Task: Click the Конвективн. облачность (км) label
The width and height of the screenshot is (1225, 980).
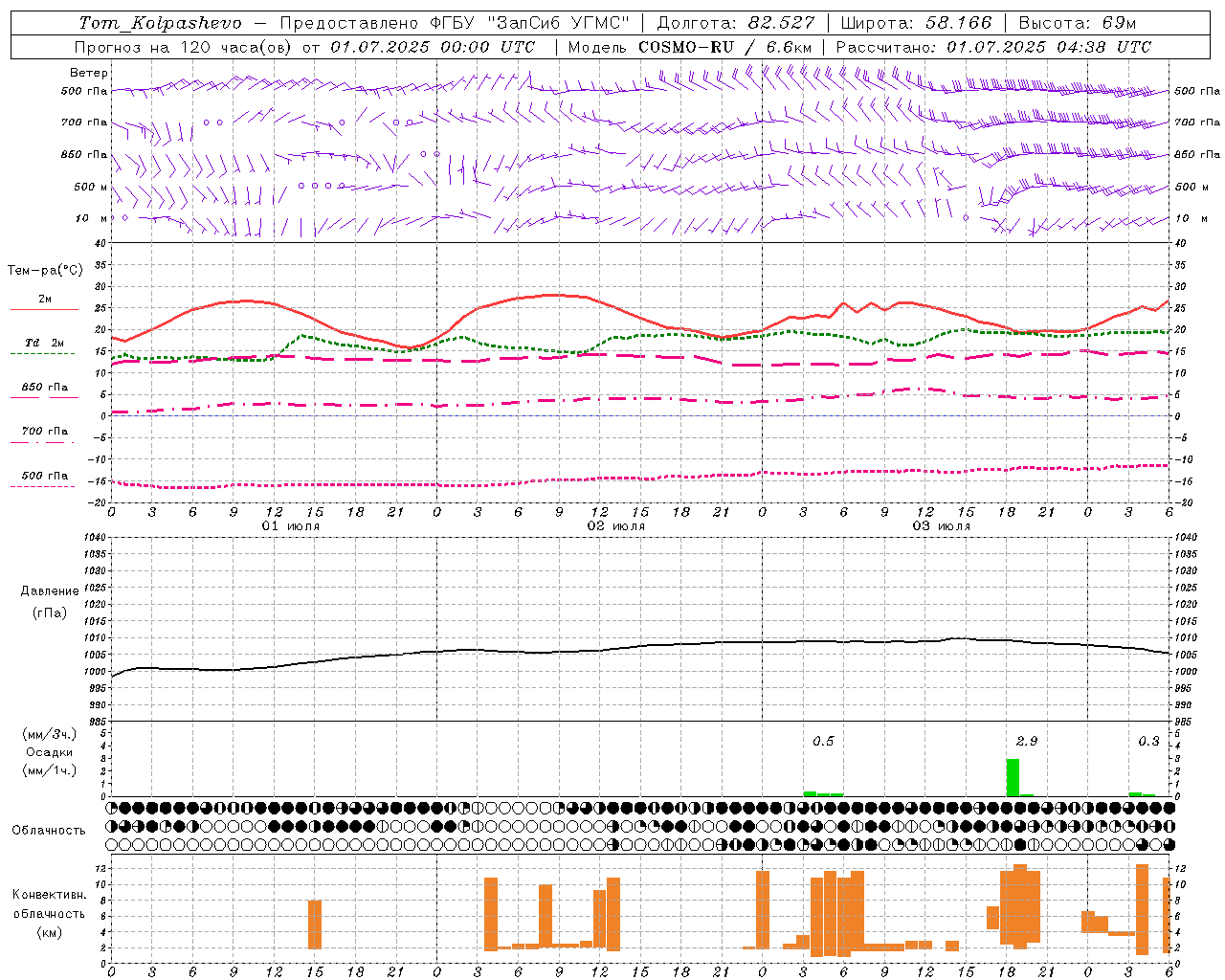Action: point(49,913)
